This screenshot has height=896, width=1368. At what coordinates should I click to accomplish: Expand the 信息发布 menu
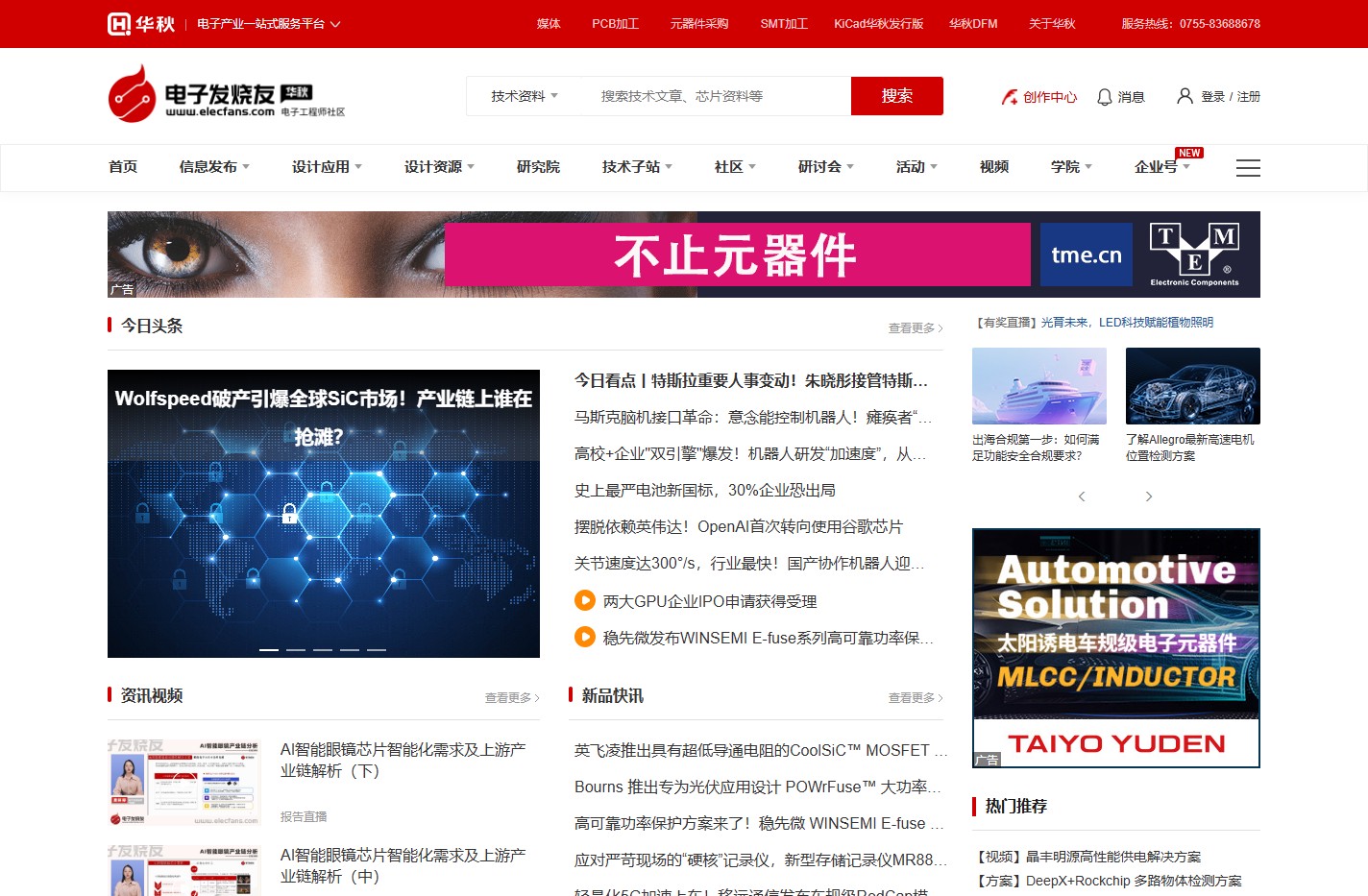coord(214,167)
